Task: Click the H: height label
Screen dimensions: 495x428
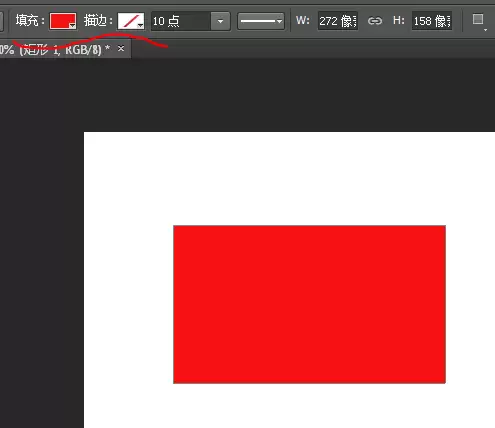Action: pyautogui.click(x=399, y=21)
